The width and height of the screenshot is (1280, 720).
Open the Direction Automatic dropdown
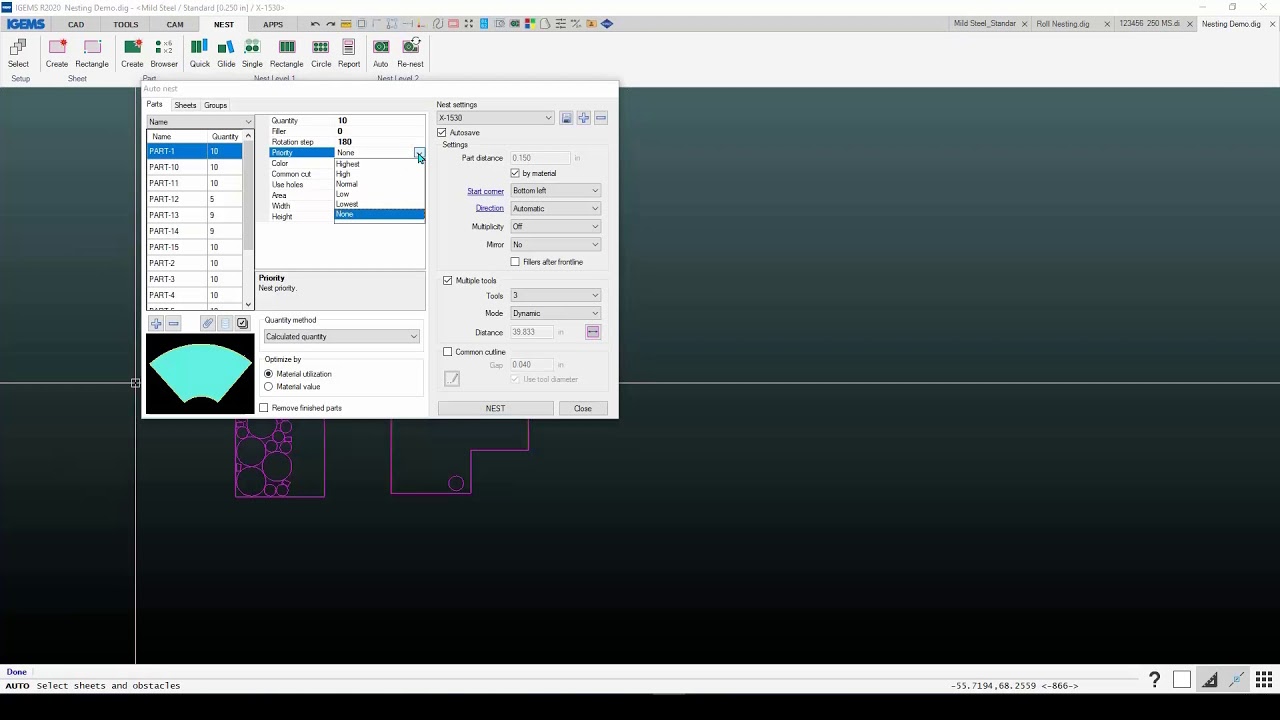[x=555, y=209]
